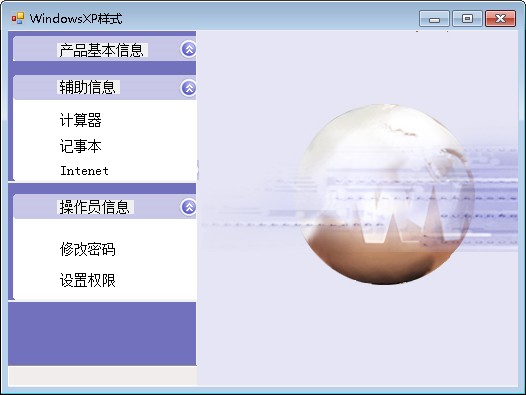Collapse the 产品基本信息 panel chevron

click(x=189, y=49)
